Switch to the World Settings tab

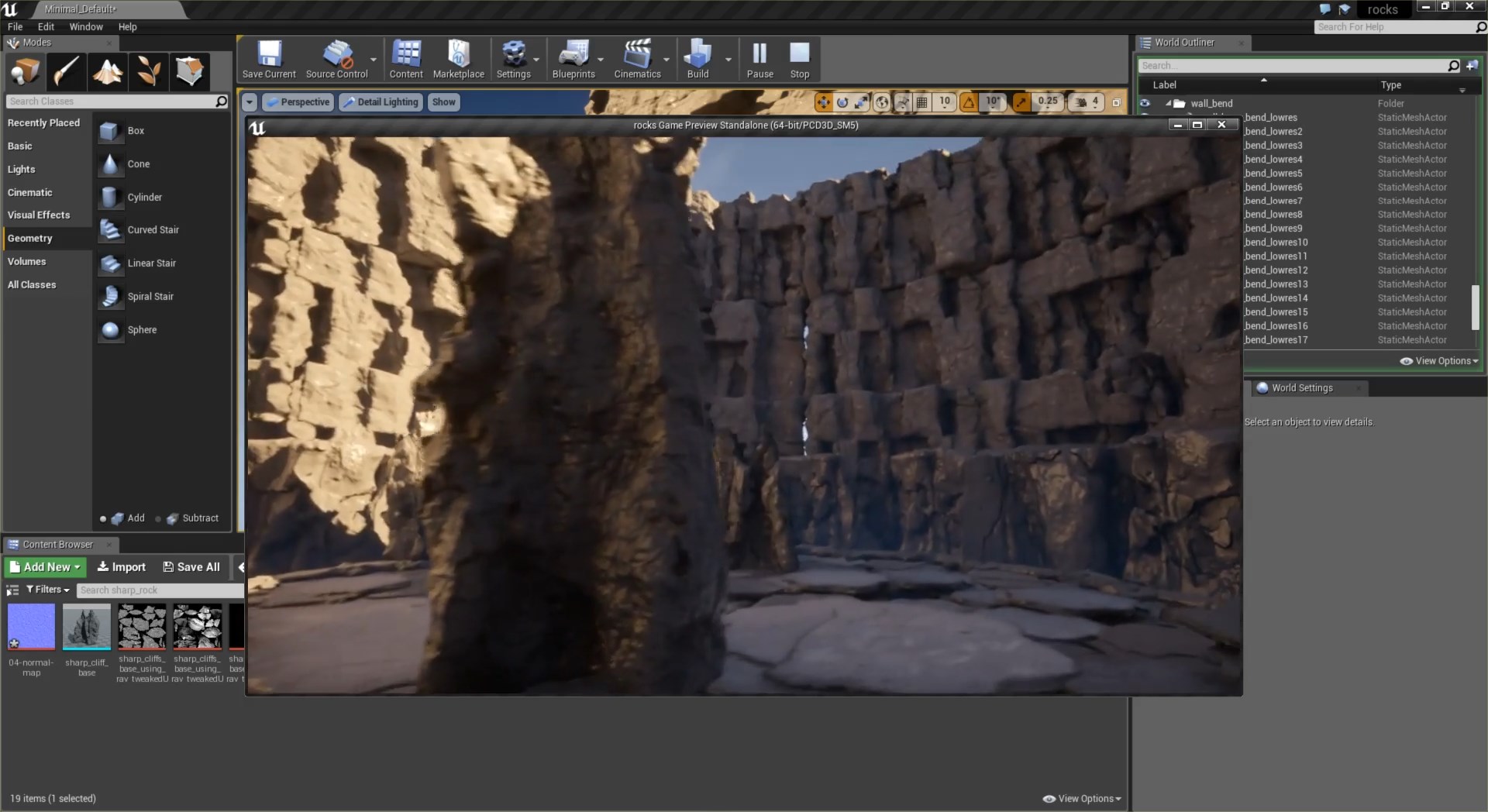tap(1302, 388)
